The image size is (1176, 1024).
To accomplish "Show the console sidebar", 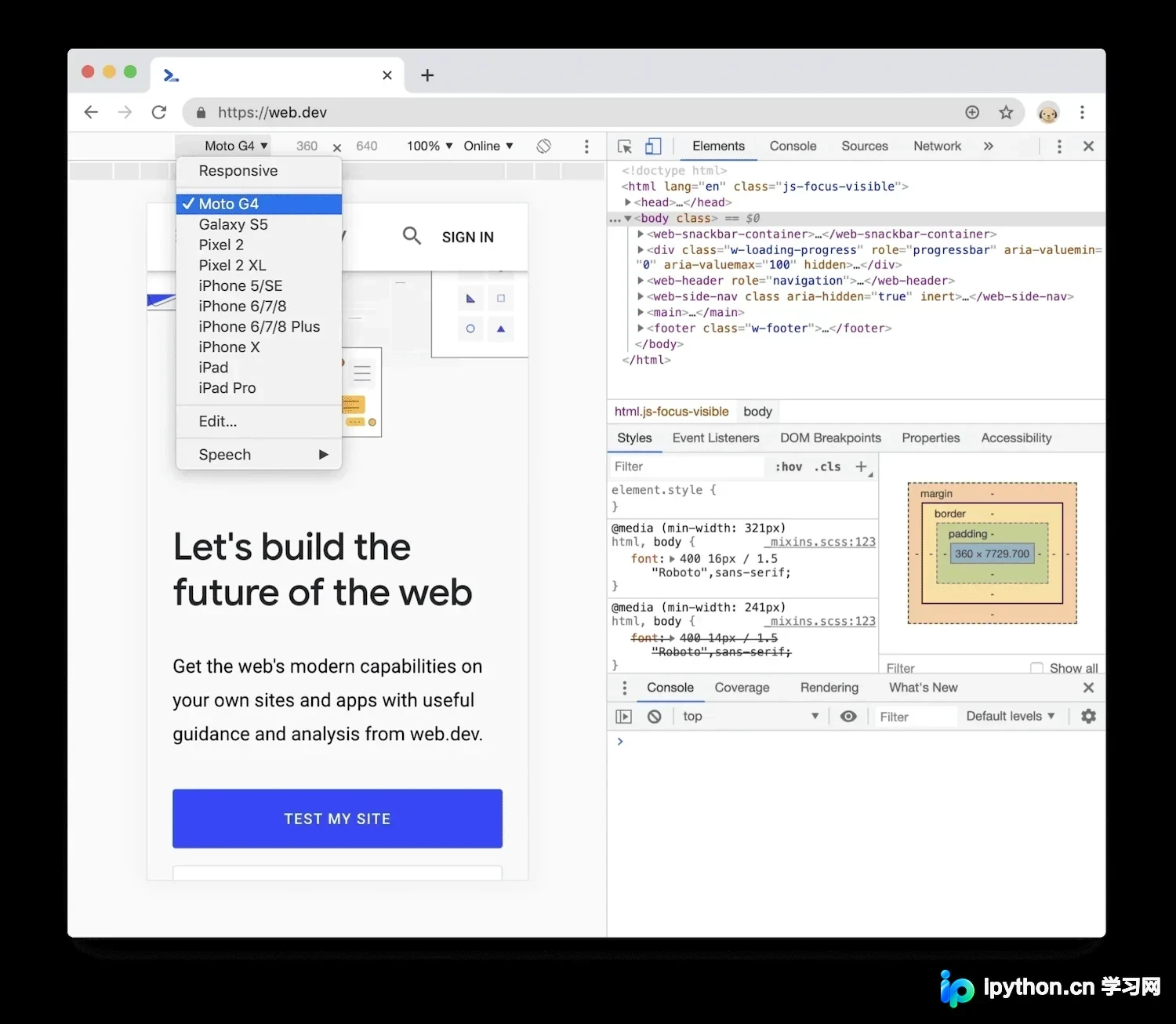I will 623,716.
